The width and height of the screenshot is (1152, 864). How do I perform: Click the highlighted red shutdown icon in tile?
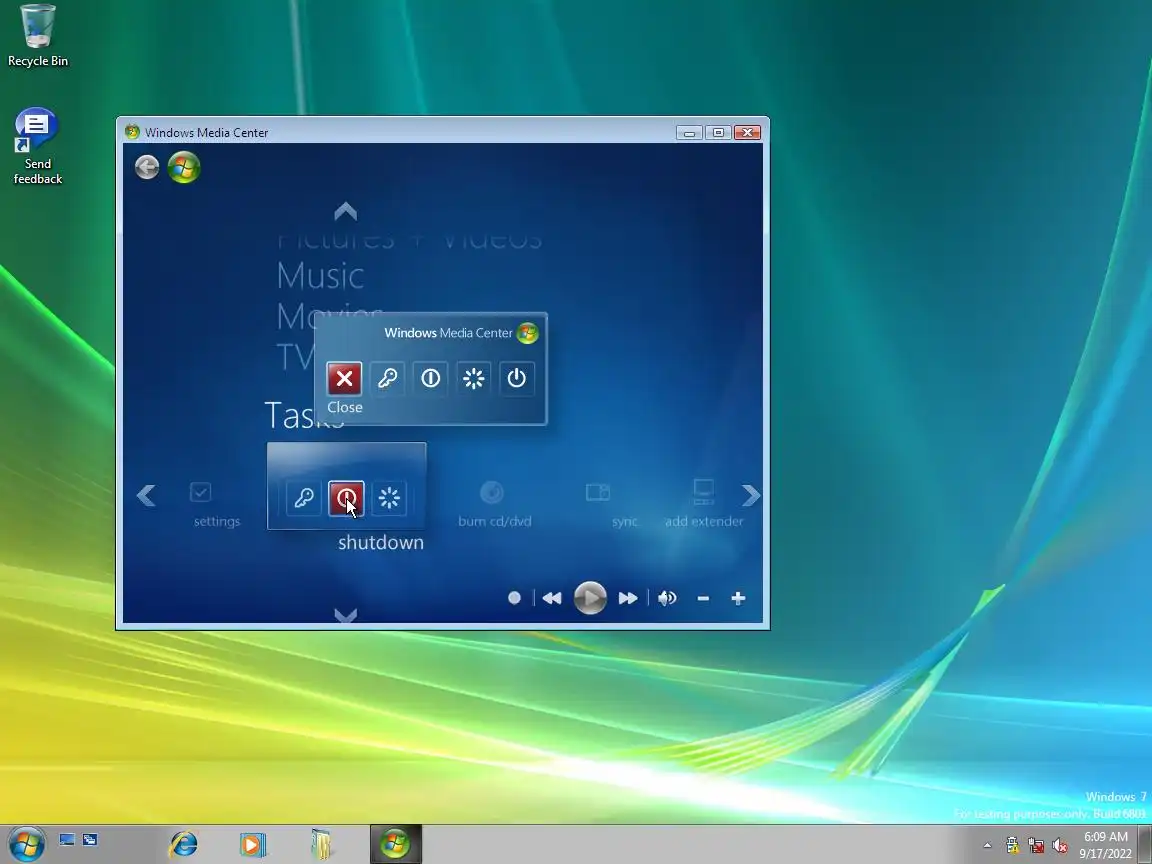click(x=346, y=498)
